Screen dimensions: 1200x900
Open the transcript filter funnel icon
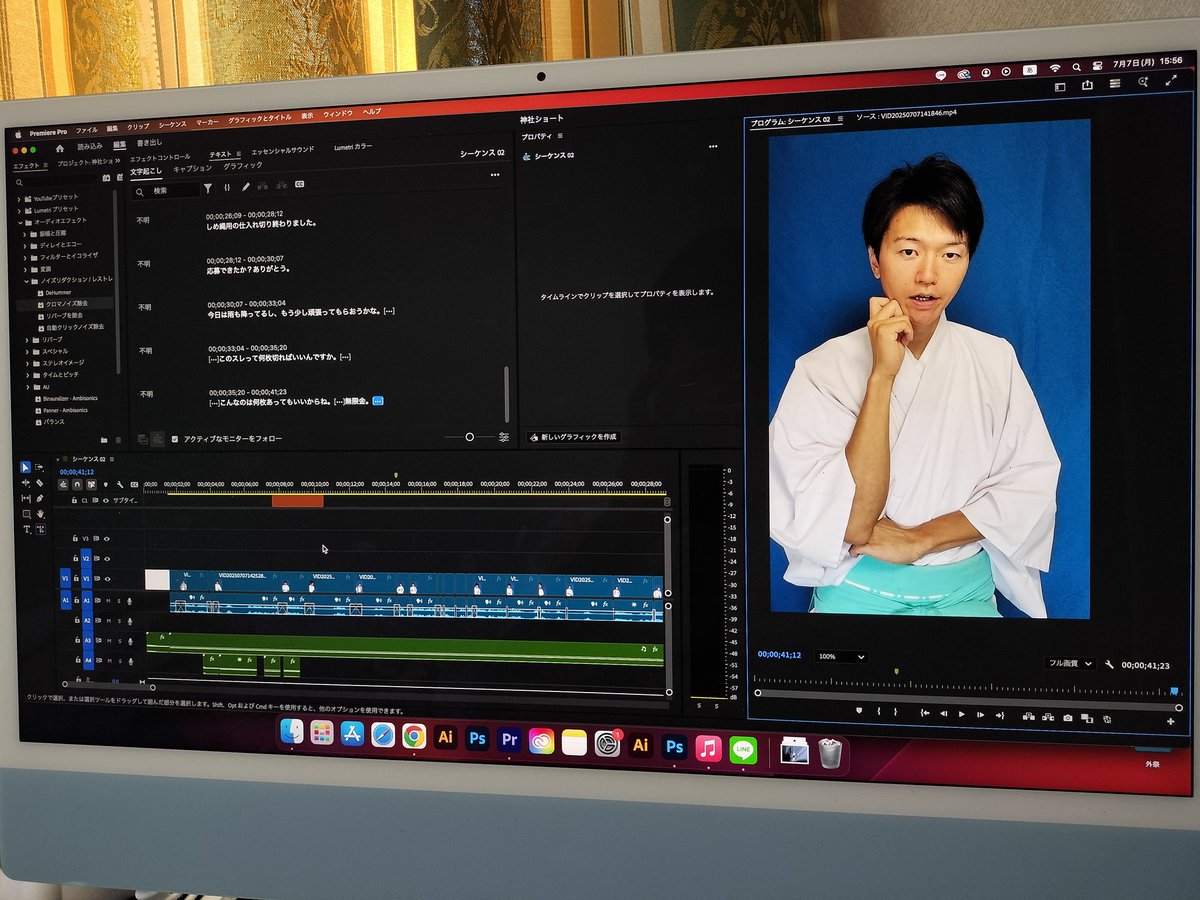click(208, 187)
